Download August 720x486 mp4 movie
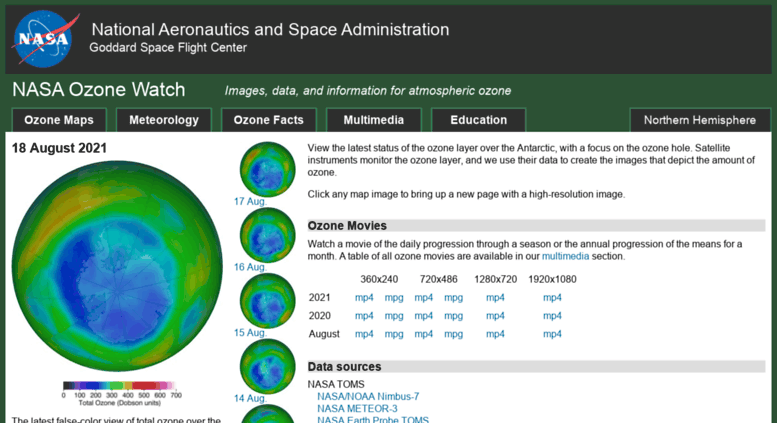 coord(424,334)
